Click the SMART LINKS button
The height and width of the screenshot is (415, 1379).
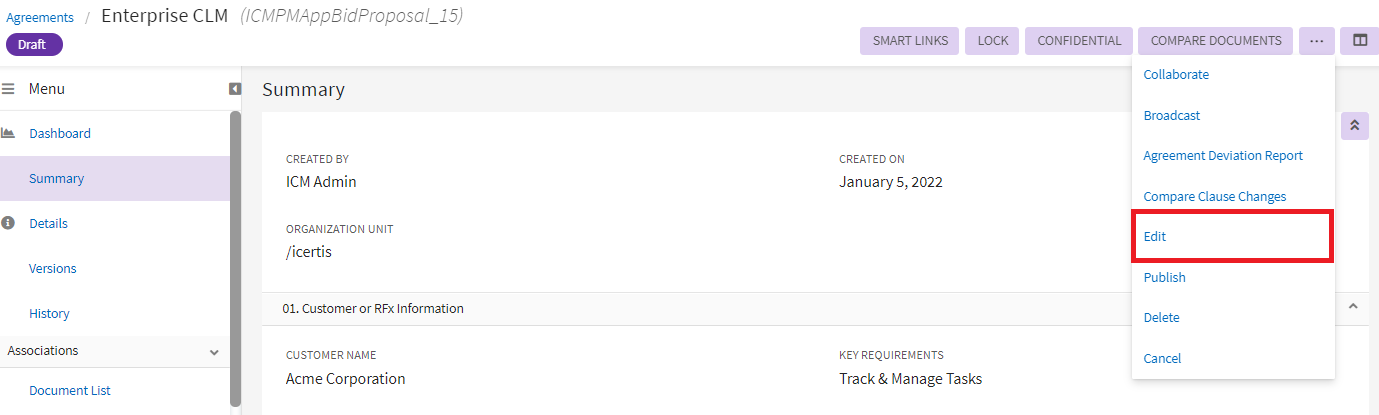point(910,41)
